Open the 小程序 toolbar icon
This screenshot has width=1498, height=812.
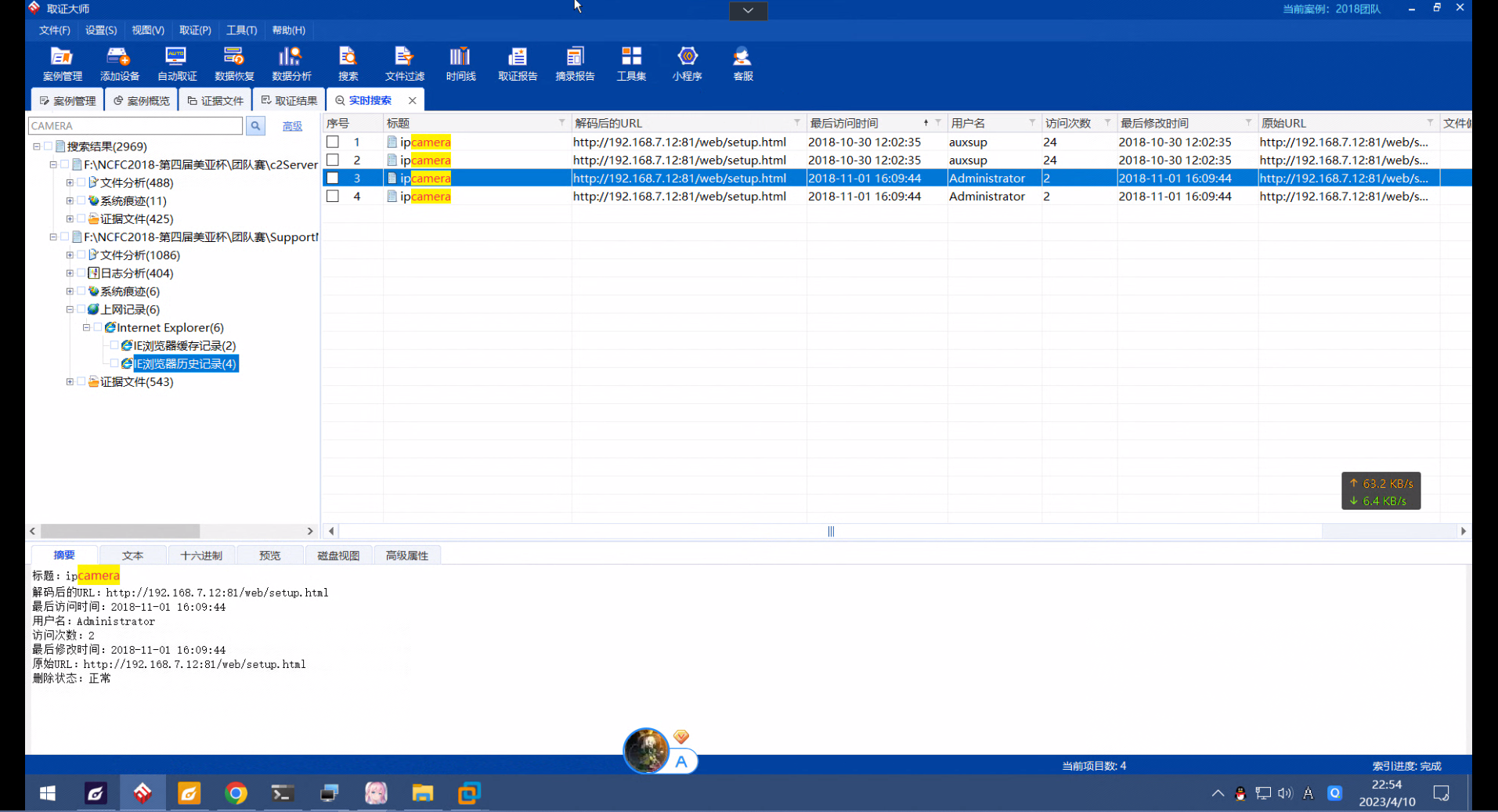(687, 63)
